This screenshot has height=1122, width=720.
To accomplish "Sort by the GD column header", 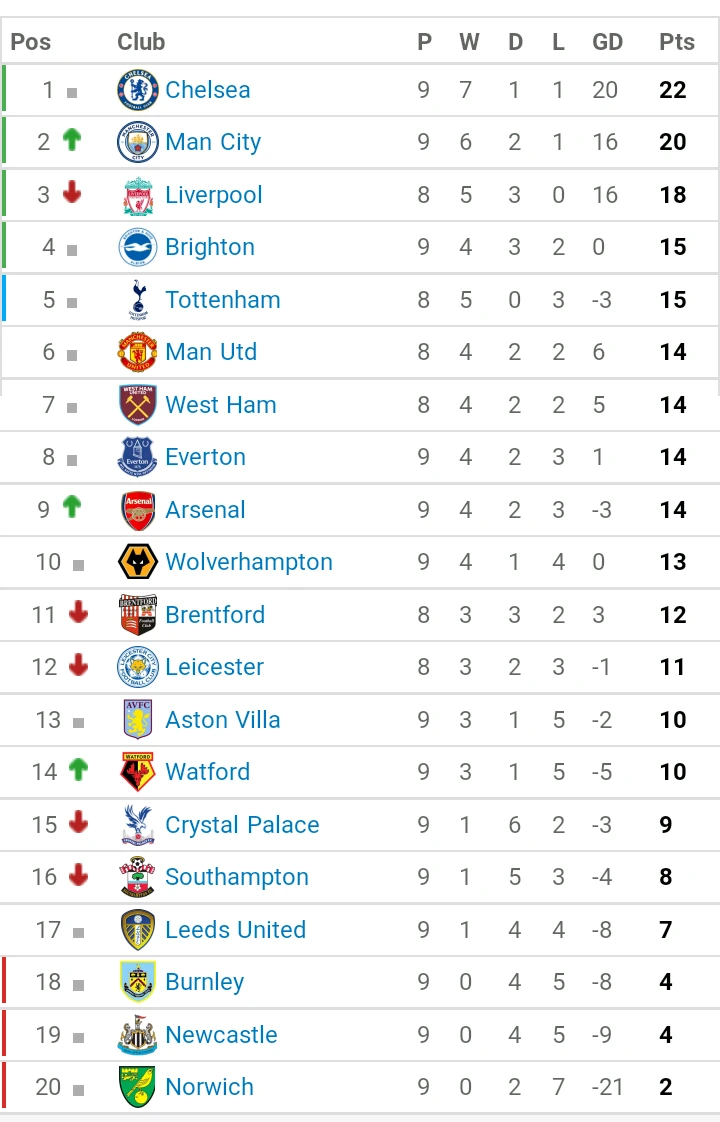I will pos(607,42).
